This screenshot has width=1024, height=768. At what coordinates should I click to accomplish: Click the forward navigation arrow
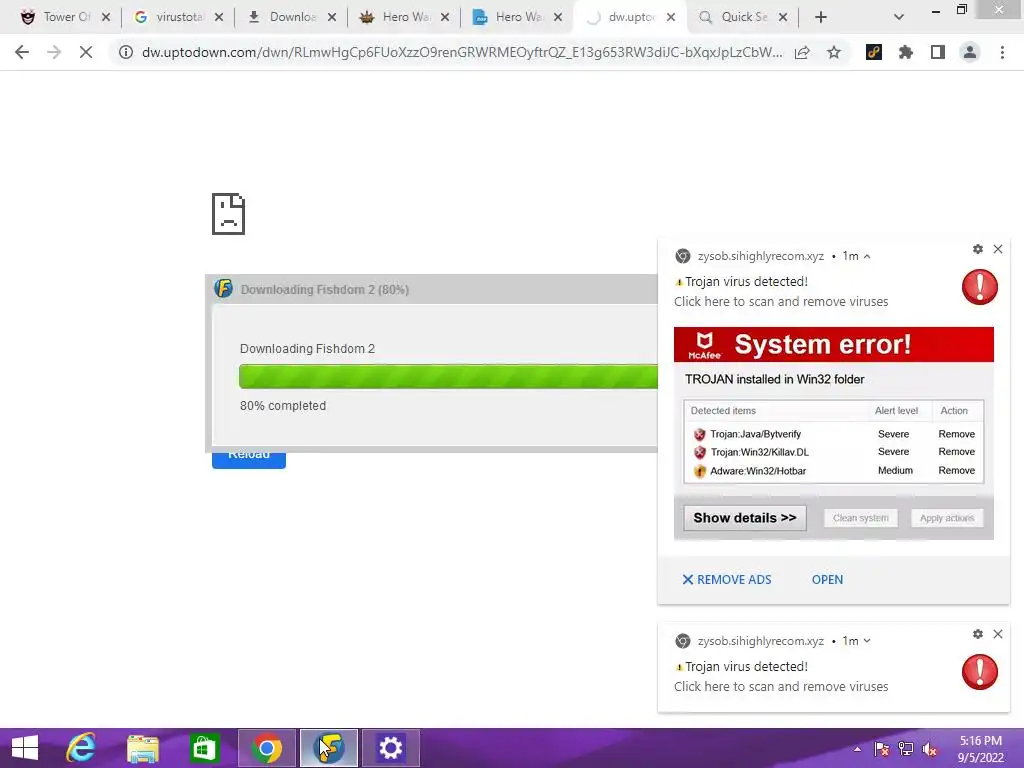[54, 52]
